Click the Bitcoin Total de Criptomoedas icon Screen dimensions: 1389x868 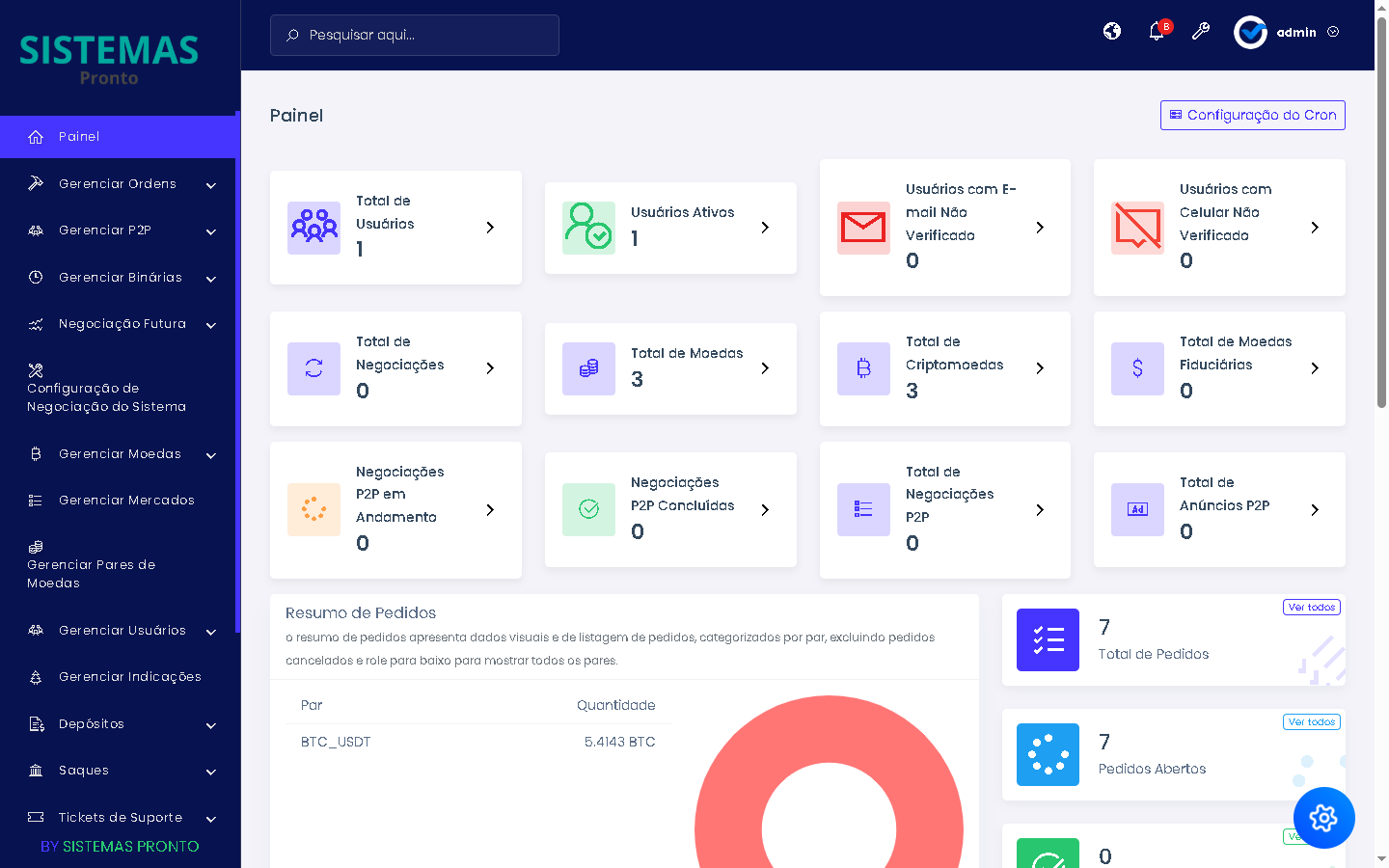tap(863, 368)
